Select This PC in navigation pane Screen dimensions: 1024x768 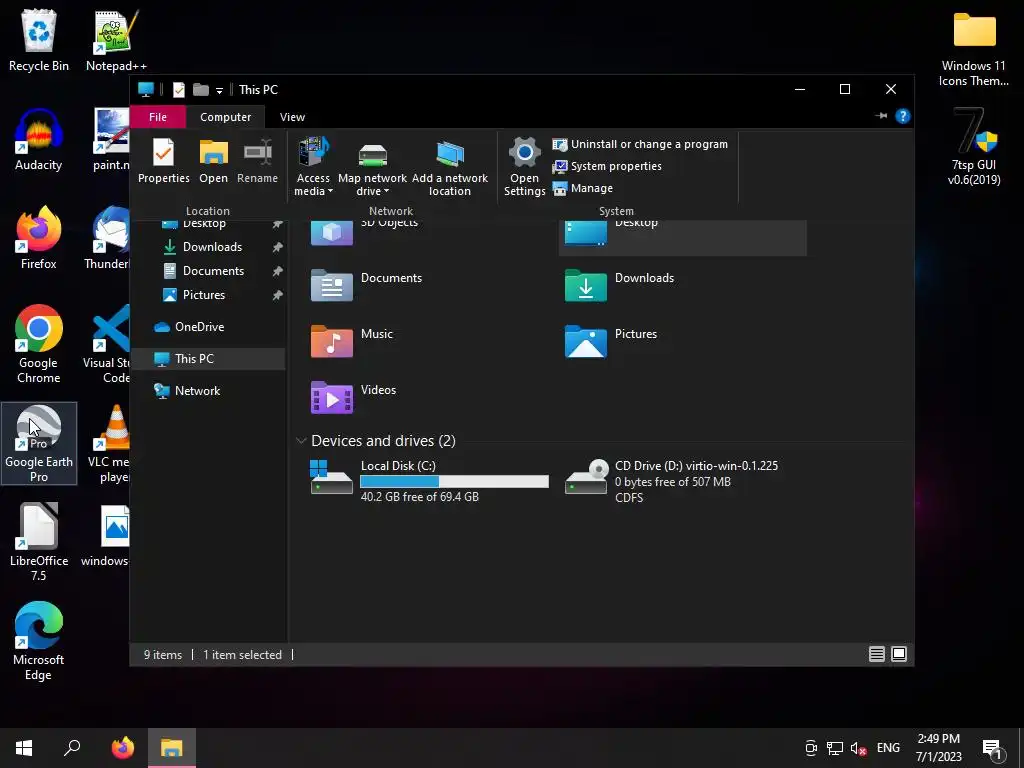click(x=208, y=359)
